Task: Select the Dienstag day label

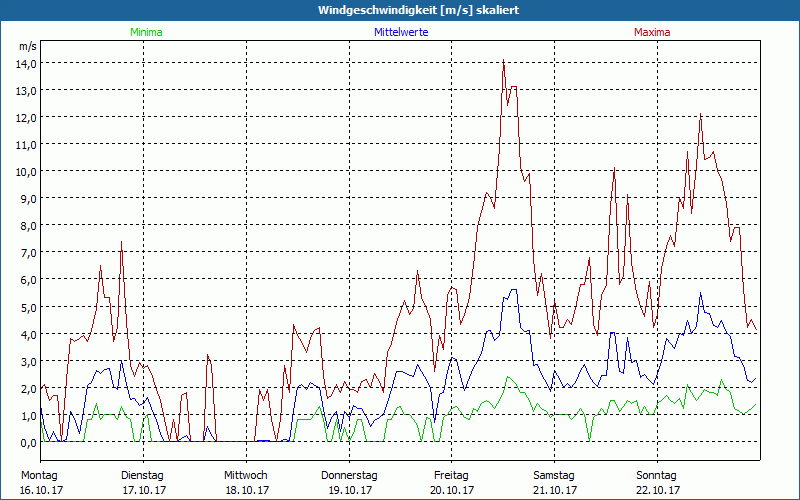Action: [142, 475]
